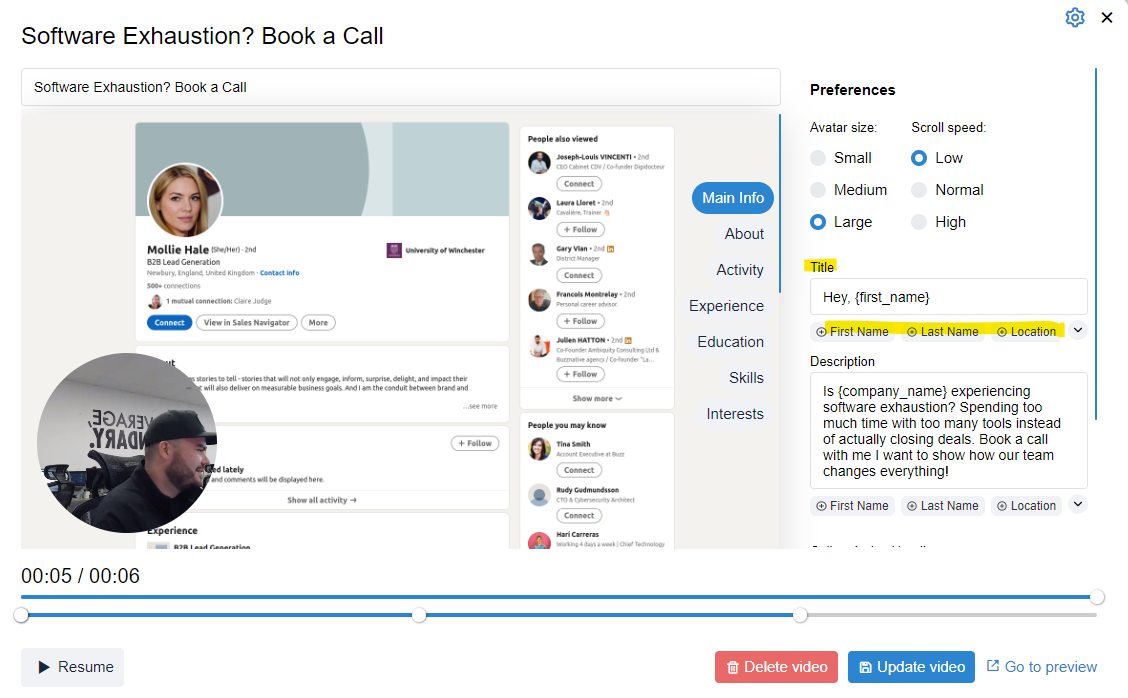Open settings via the gear icon
Viewport: 1128px width, 698px height.
(x=1075, y=17)
